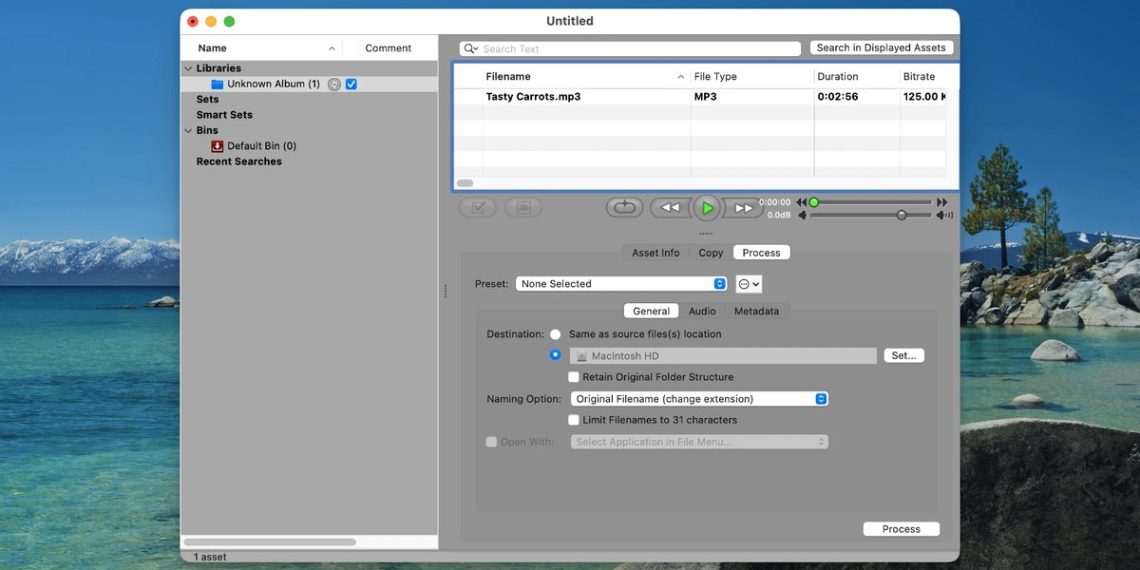Click the rewind playback button
Image resolution: width=1140 pixels, height=570 pixels.
tap(669, 208)
